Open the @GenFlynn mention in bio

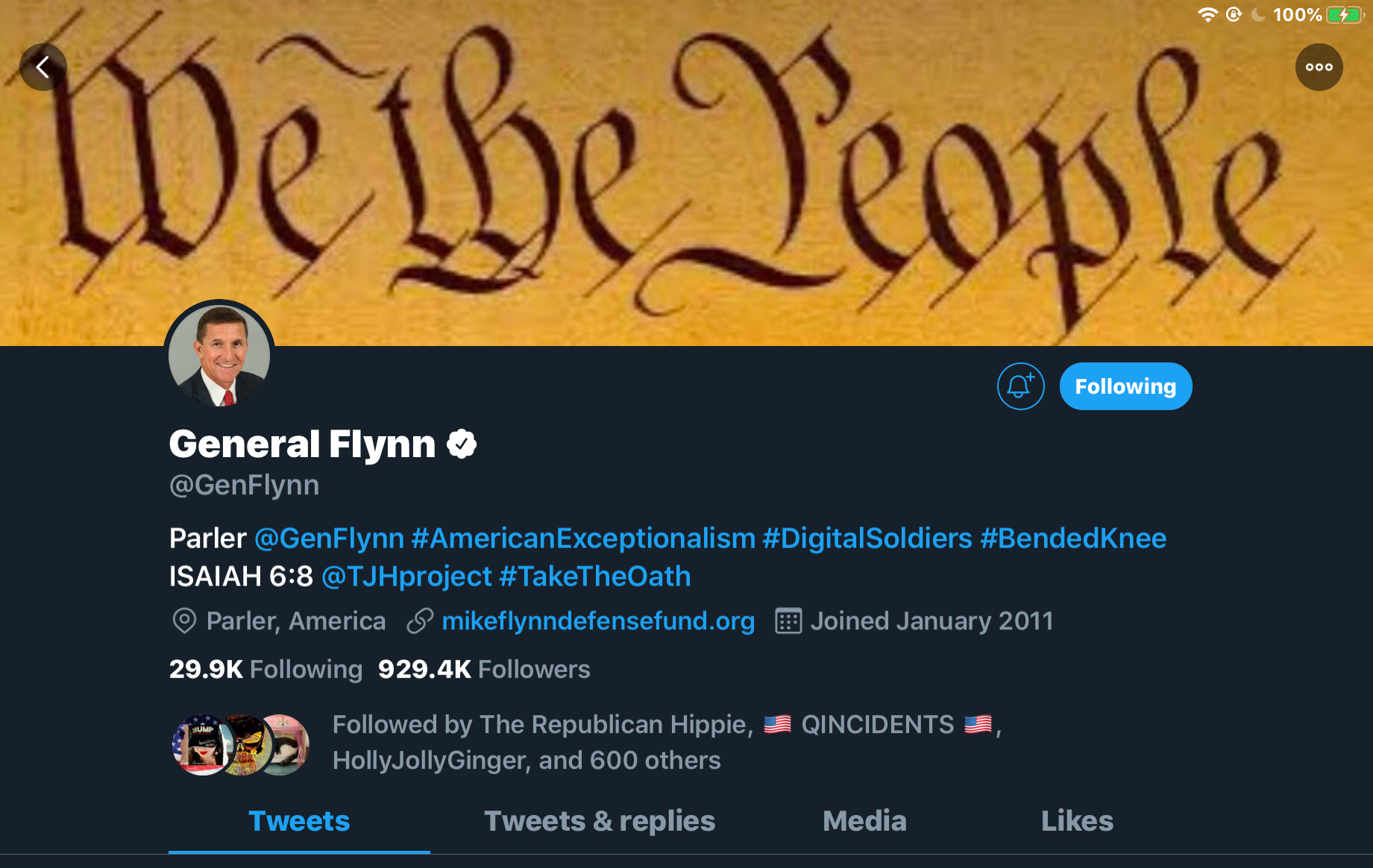pos(329,538)
